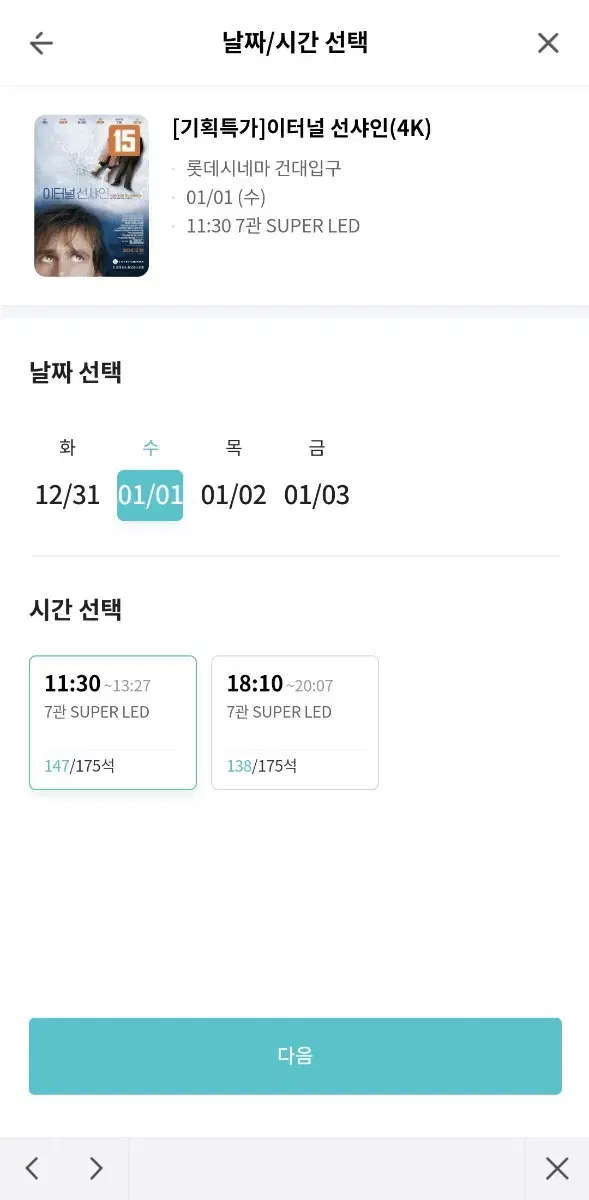Tap the back arrow in the header
The height and width of the screenshot is (1200, 589).
point(41,43)
